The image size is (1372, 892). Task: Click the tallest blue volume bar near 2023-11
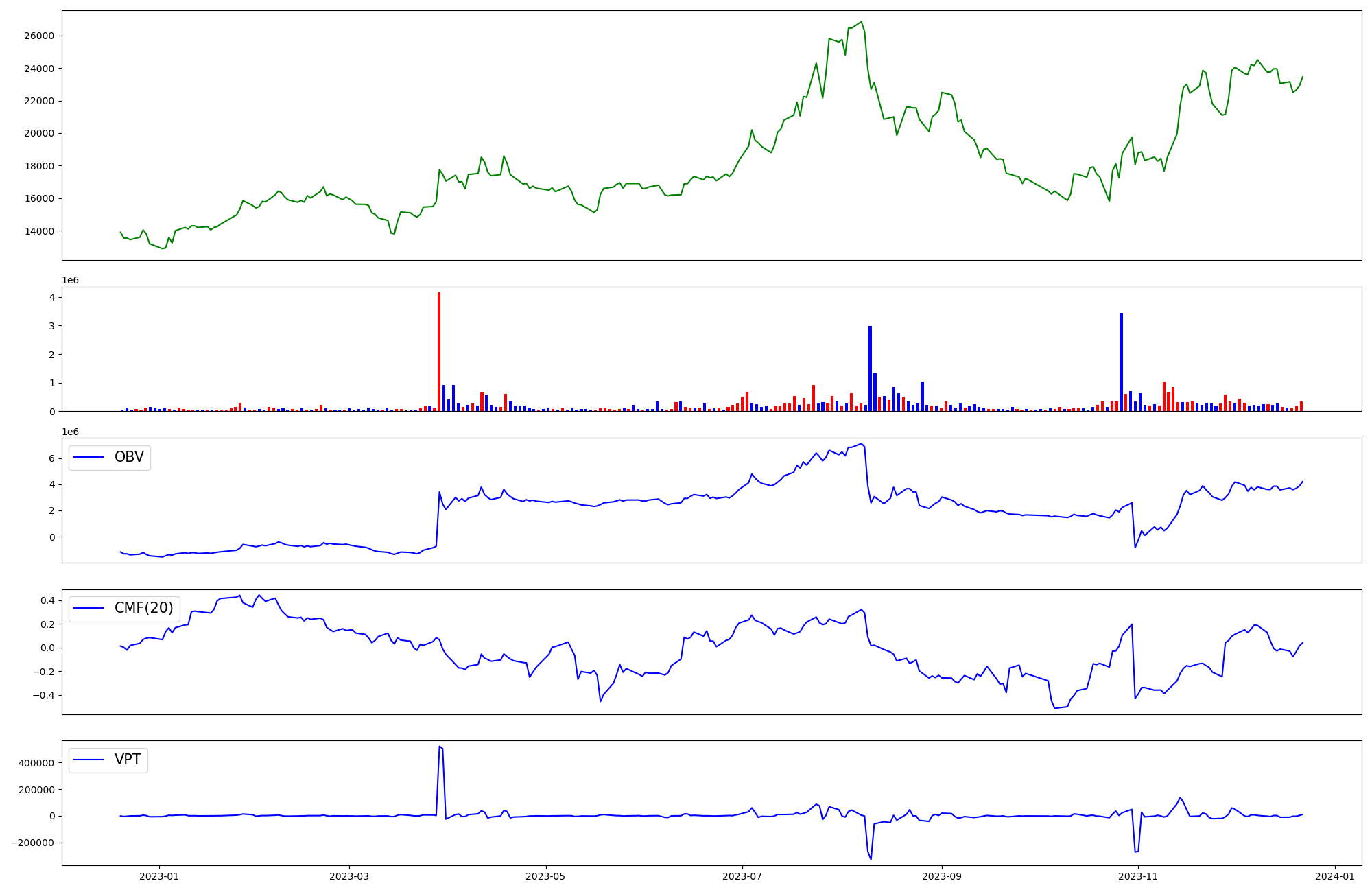point(1121,362)
